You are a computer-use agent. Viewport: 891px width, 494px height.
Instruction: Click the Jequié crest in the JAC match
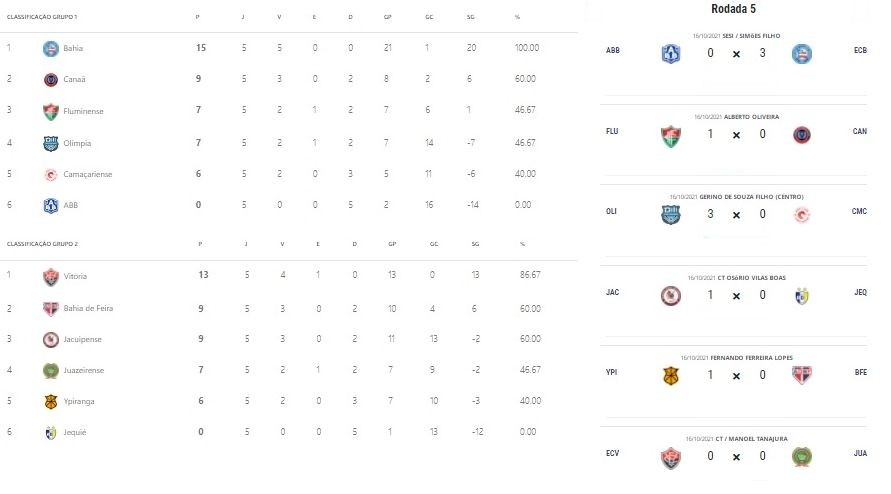(x=802, y=296)
